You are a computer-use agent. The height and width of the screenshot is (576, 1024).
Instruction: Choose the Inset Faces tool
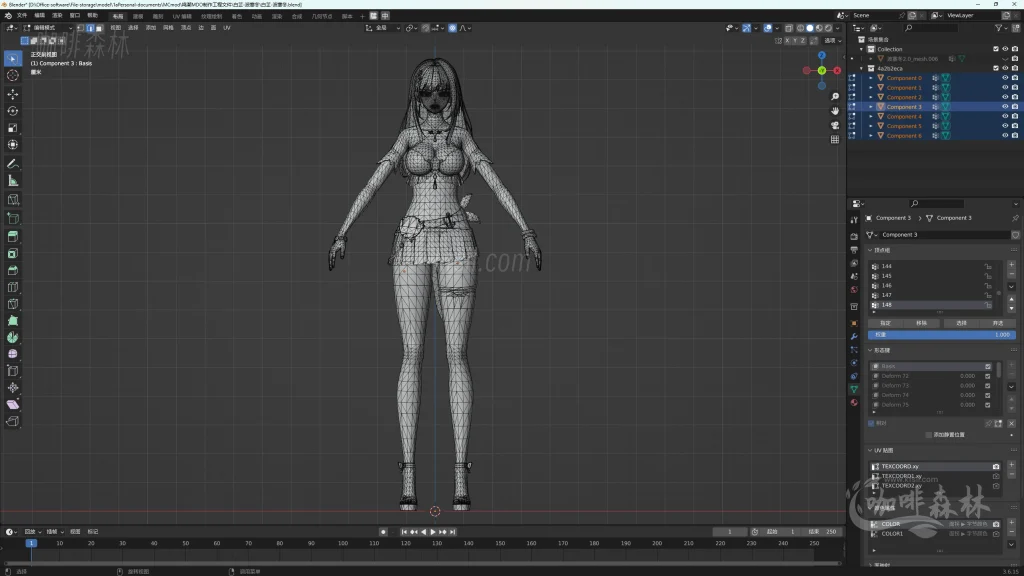pos(12,253)
